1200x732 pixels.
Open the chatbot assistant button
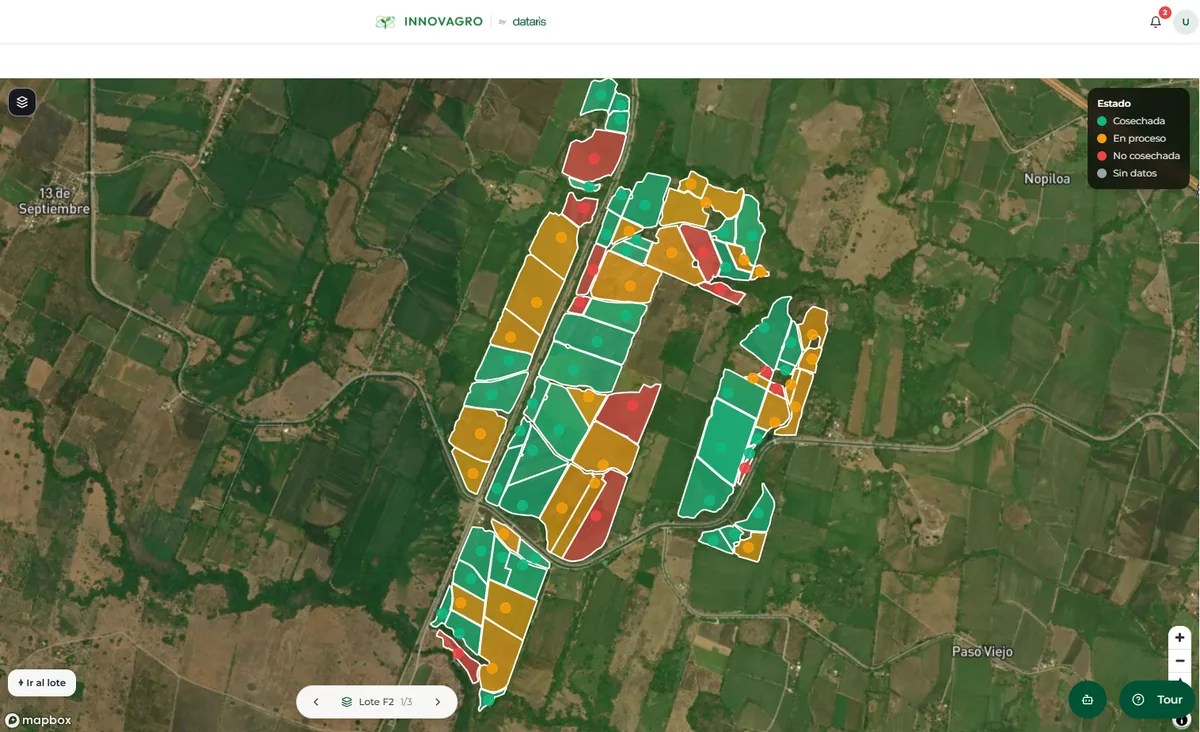click(1087, 699)
